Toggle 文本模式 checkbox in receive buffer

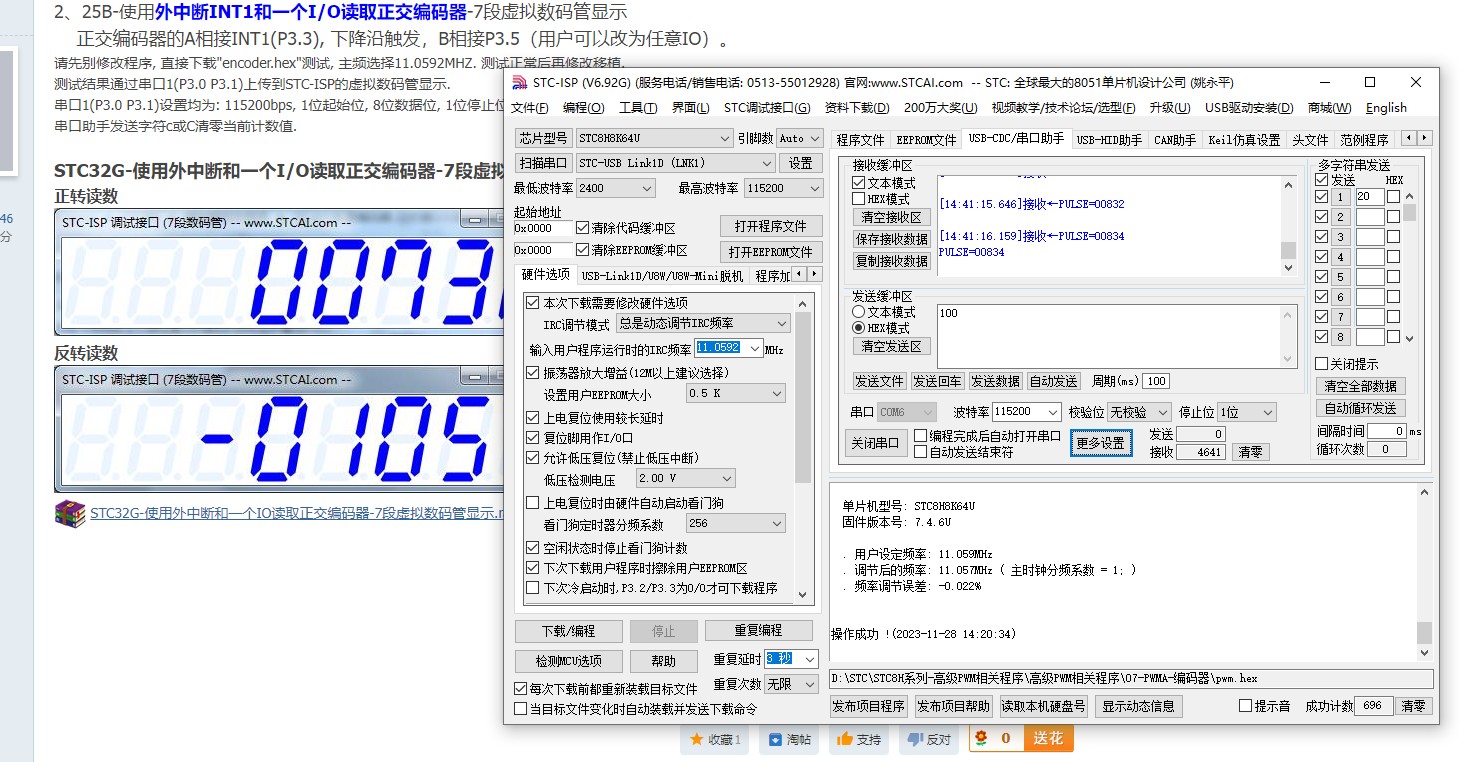pyautogui.click(x=858, y=183)
